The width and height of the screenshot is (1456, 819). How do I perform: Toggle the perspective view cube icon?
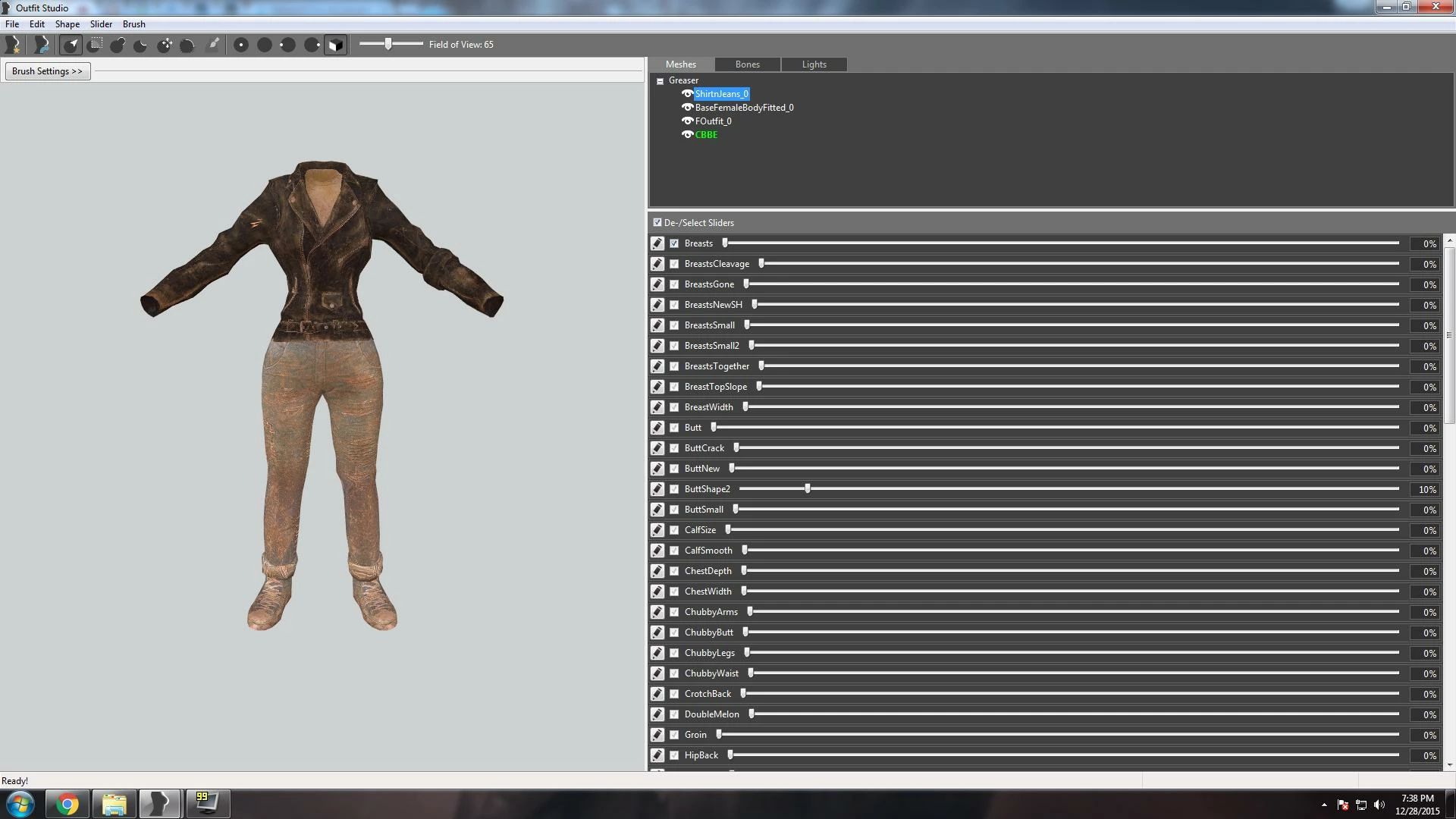(335, 45)
